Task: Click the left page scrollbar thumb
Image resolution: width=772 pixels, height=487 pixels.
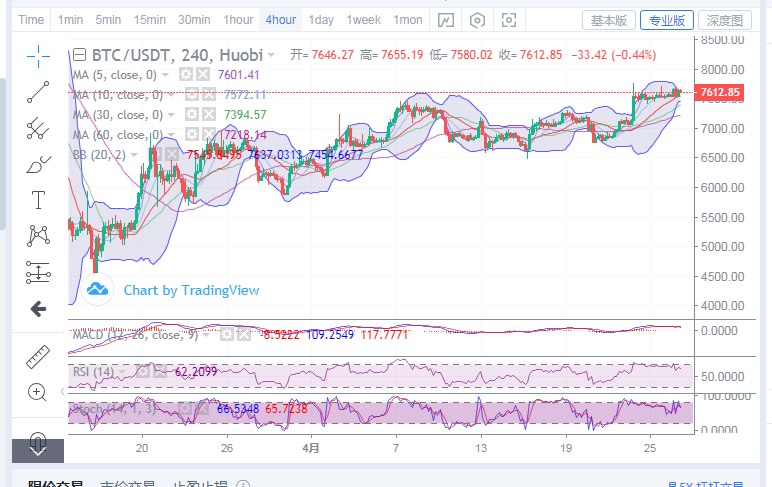Action: pyautogui.click(x=2, y=154)
